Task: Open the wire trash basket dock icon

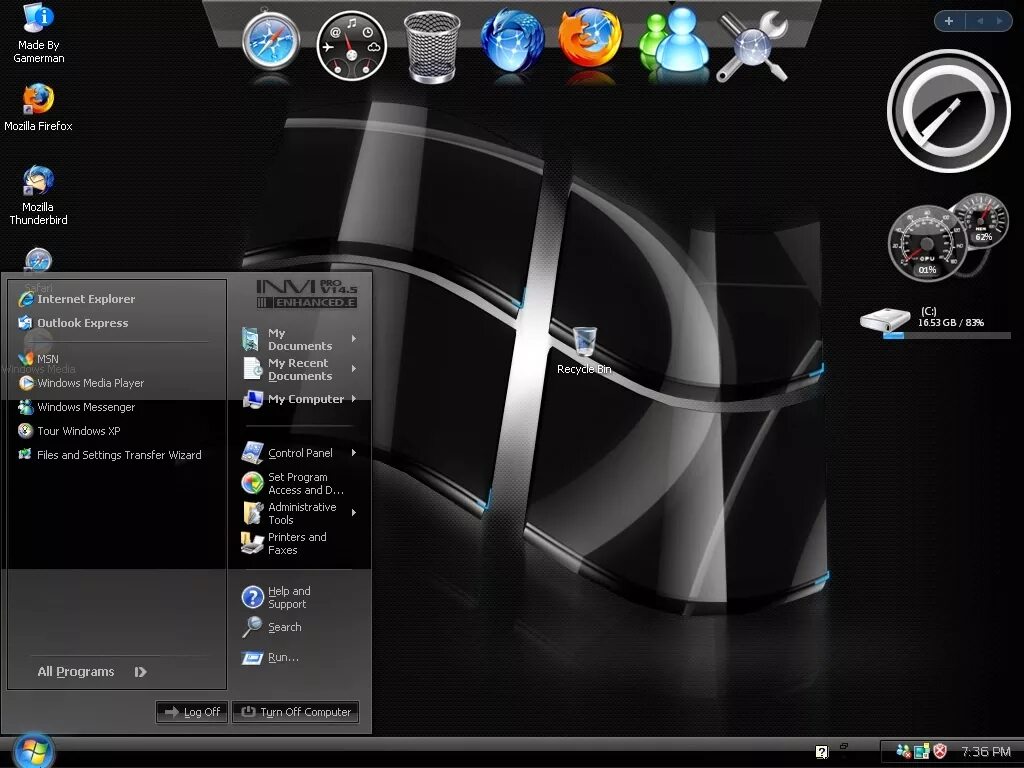Action: 432,47
